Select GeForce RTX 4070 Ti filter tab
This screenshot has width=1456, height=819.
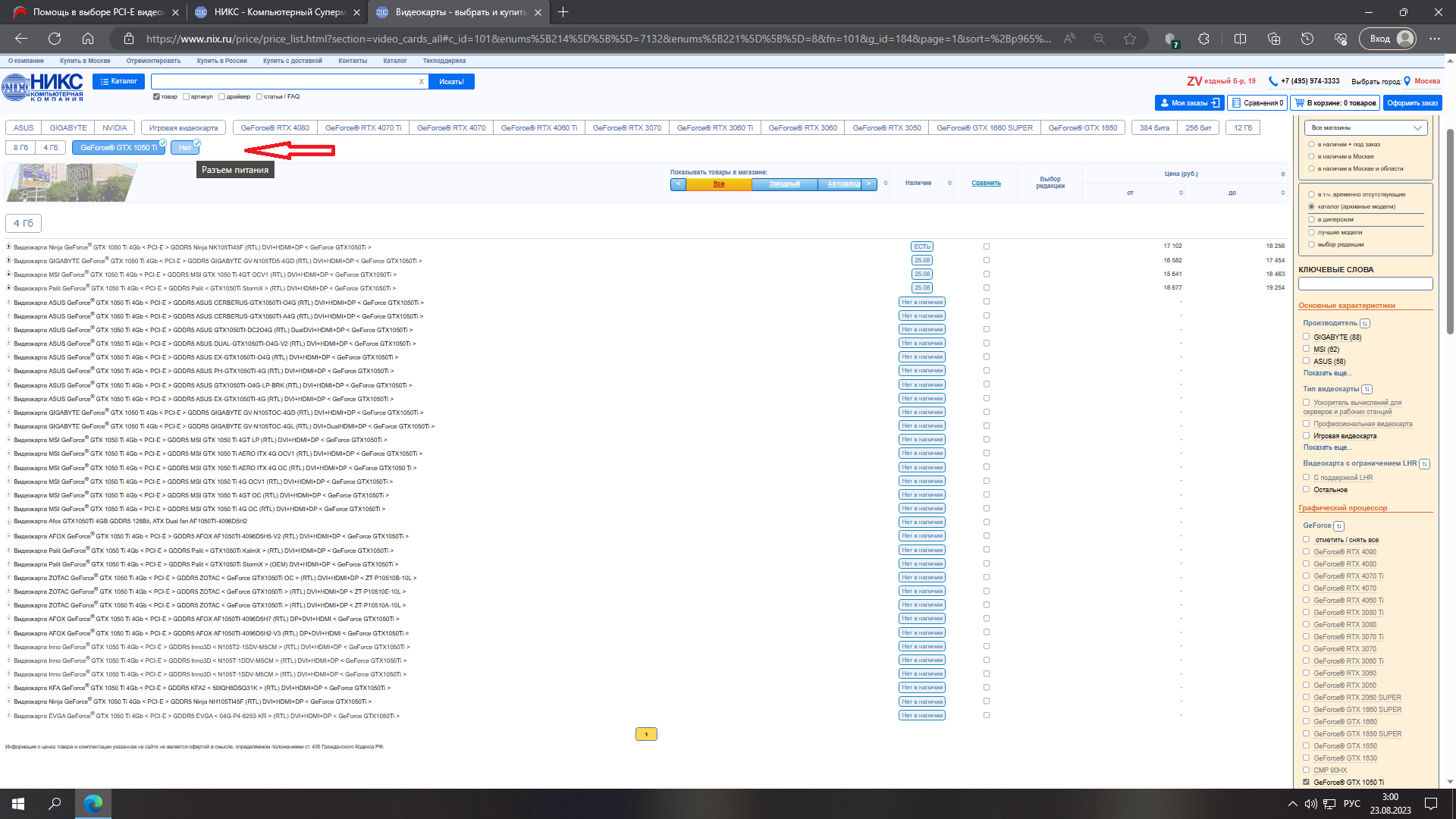pyautogui.click(x=362, y=127)
